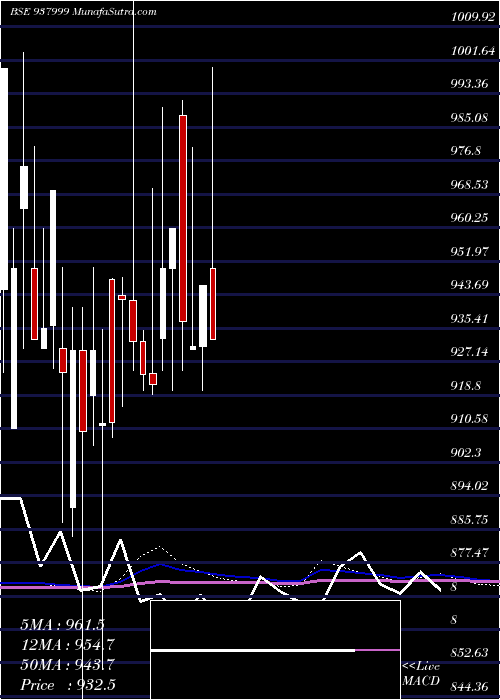Click the 5MA : 961.5 readout
Viewport: 500px width, 700px height.
[x=62, y=624]
